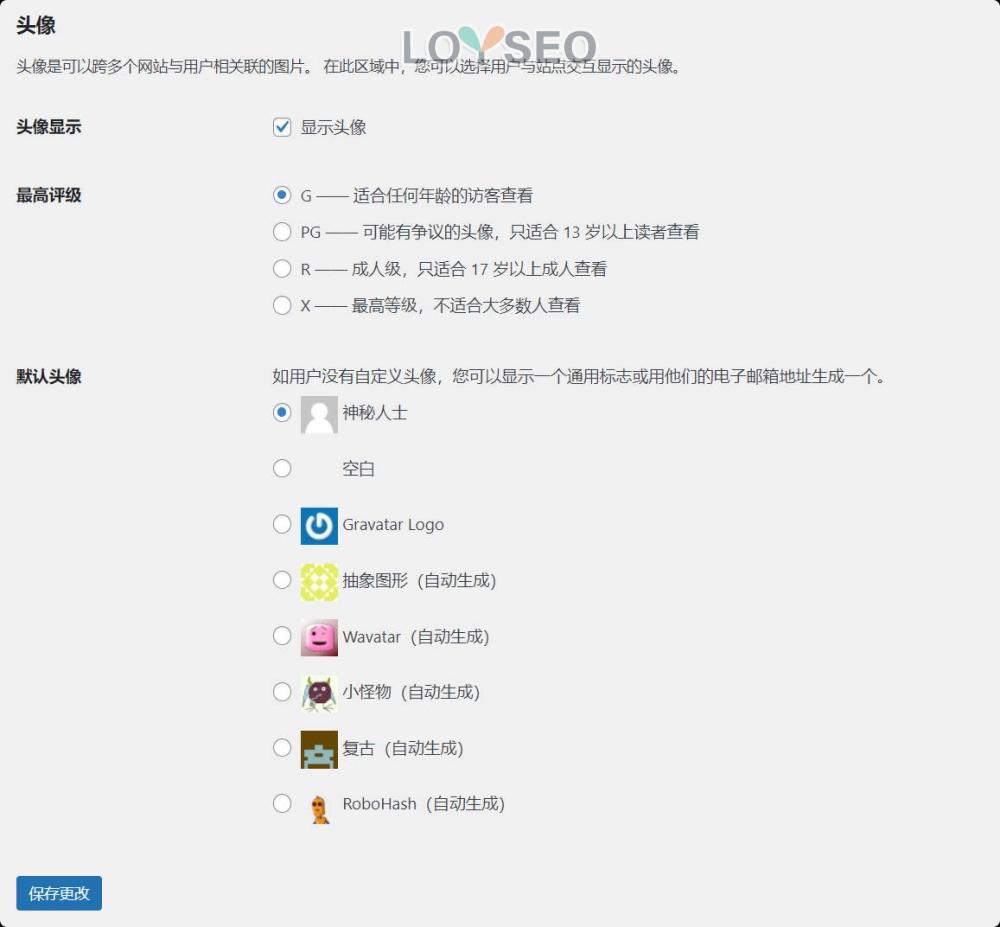
Task: Select 空白 as default avatar
Action: click(x=281, y=468)
